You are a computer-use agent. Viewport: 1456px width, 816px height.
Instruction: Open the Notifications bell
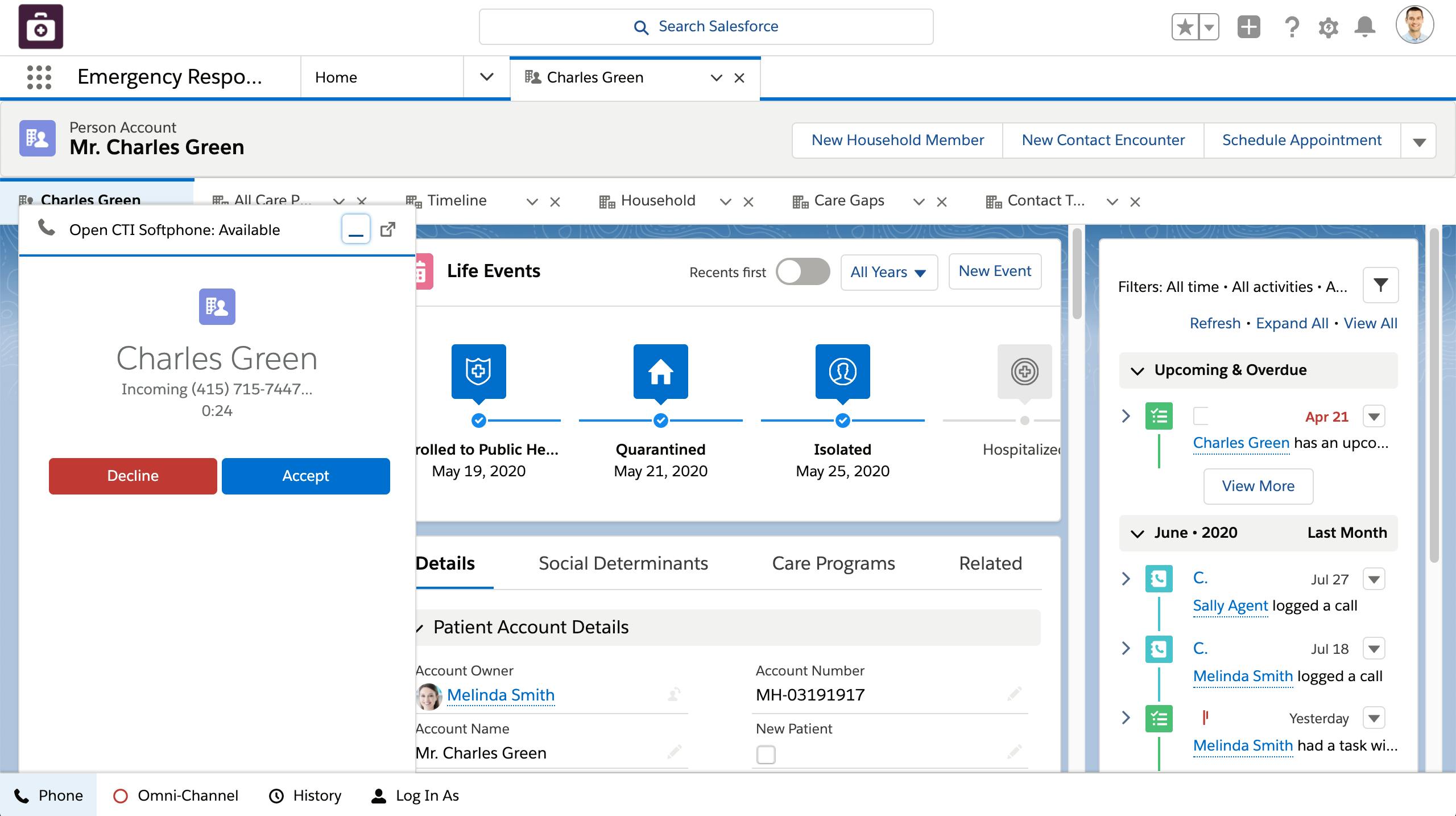pos(1365,27)
